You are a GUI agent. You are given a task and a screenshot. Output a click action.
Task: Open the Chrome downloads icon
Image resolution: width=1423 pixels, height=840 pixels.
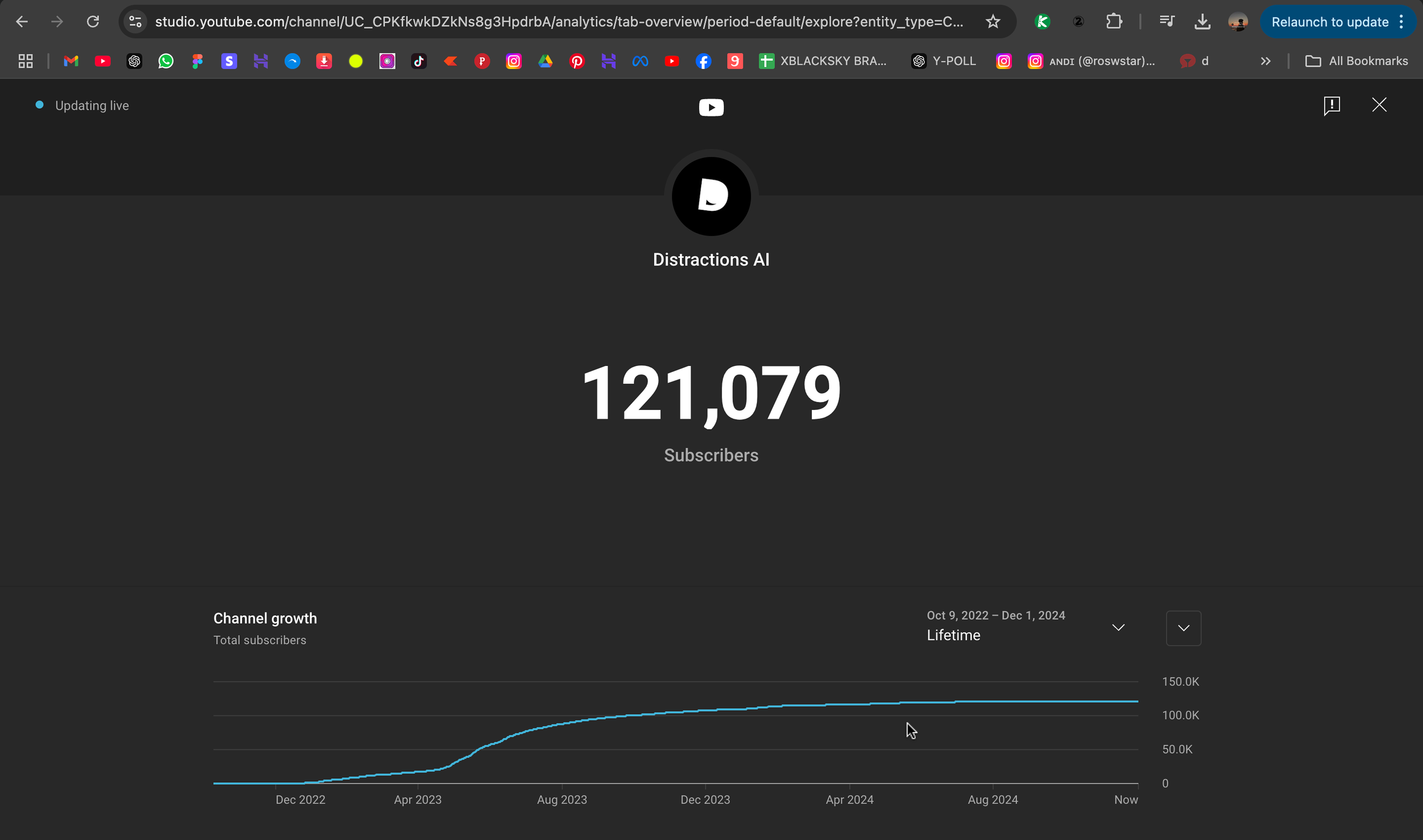1202,21
